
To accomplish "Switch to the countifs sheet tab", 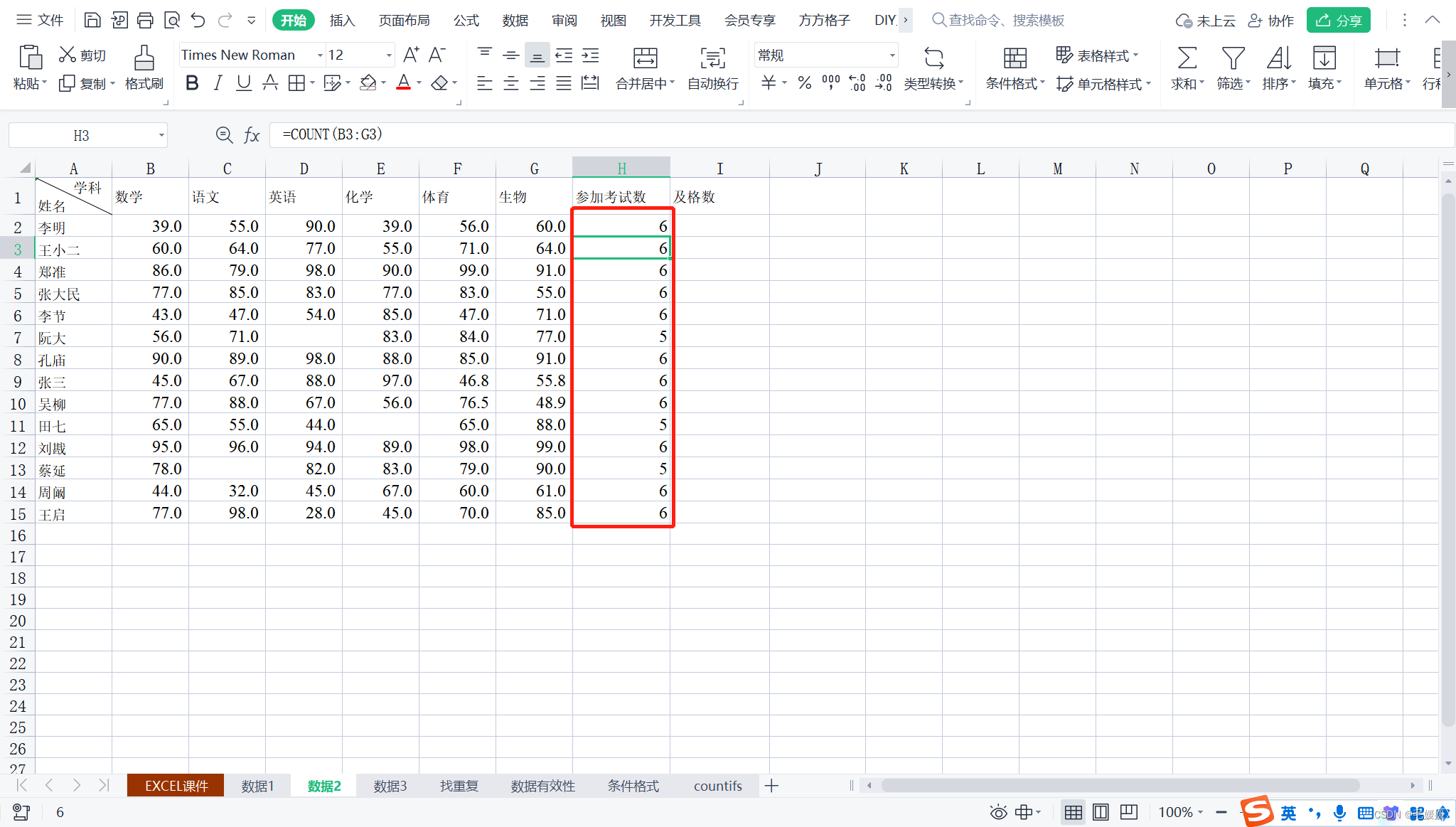I will pos(717,786).
